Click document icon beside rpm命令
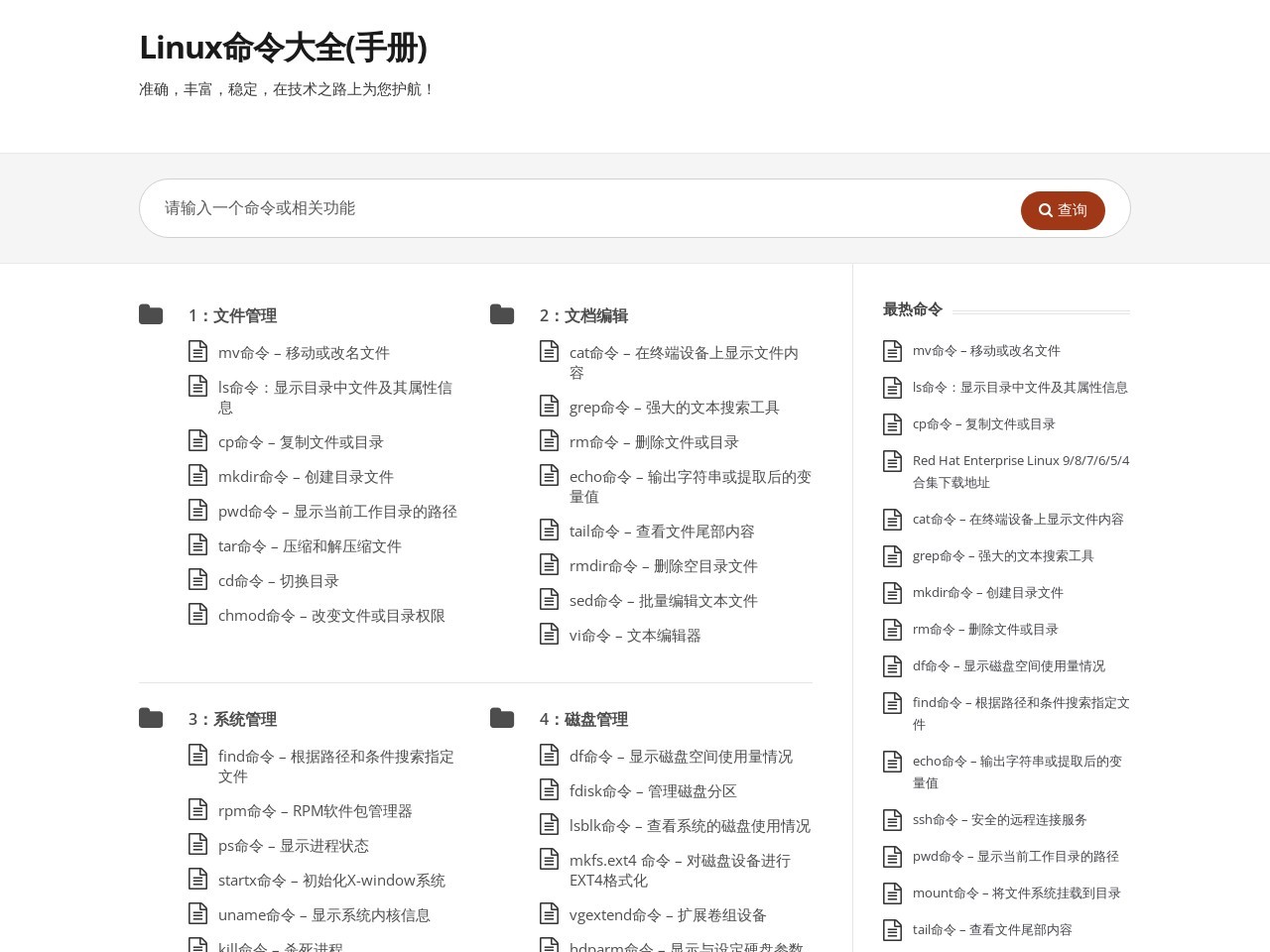 (x=197, y=809)
